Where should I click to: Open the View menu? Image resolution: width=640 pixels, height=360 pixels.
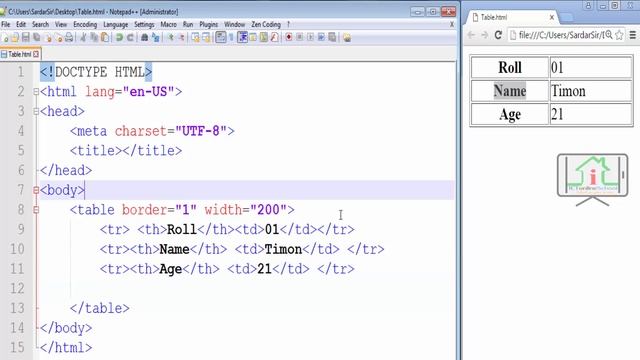(x=61, y=24)
